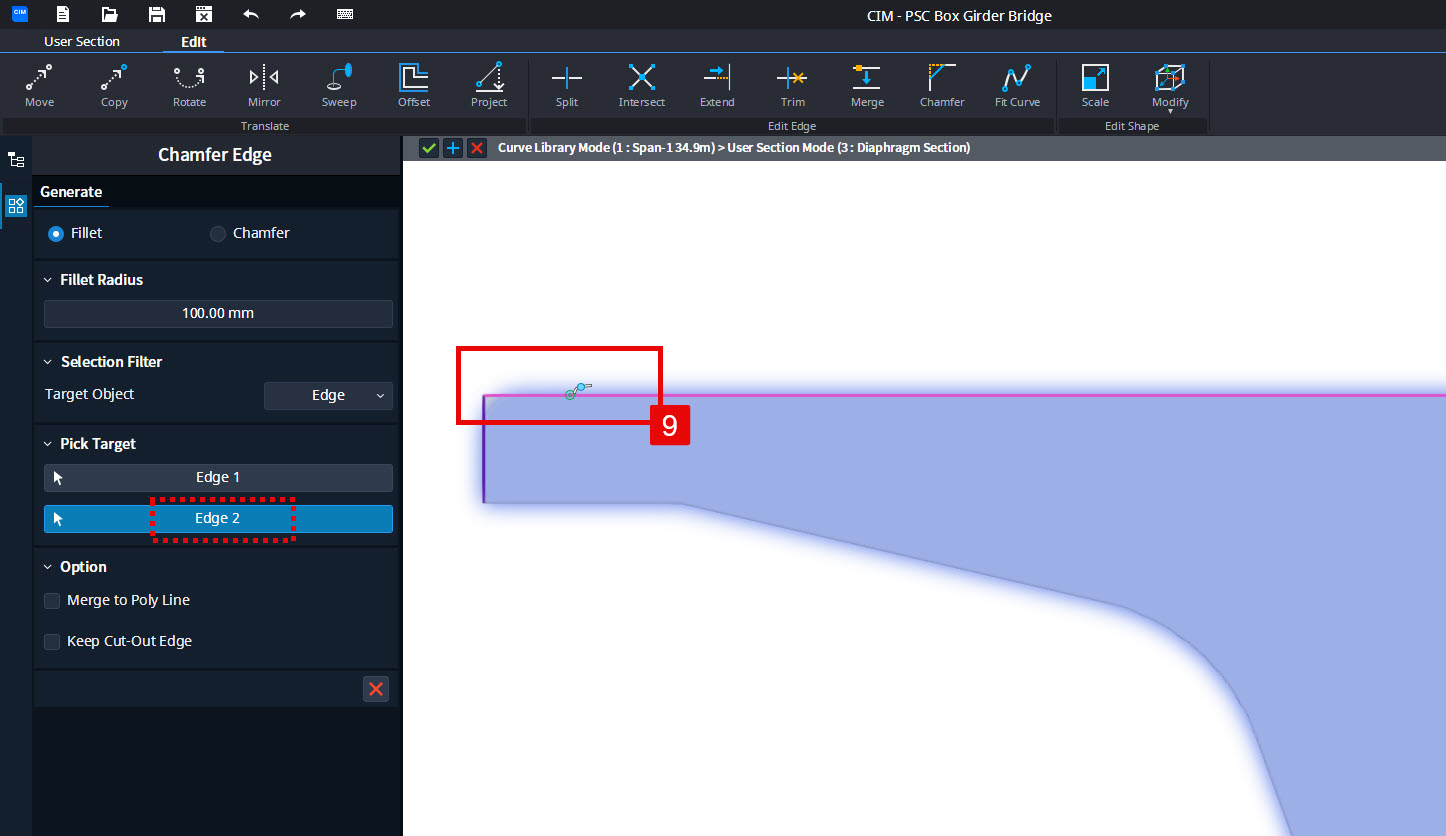Image resolution: width=1446 pixels, height=836 pixels.
Task: Select the Trim tool
Action: click(x=792, y=86)
